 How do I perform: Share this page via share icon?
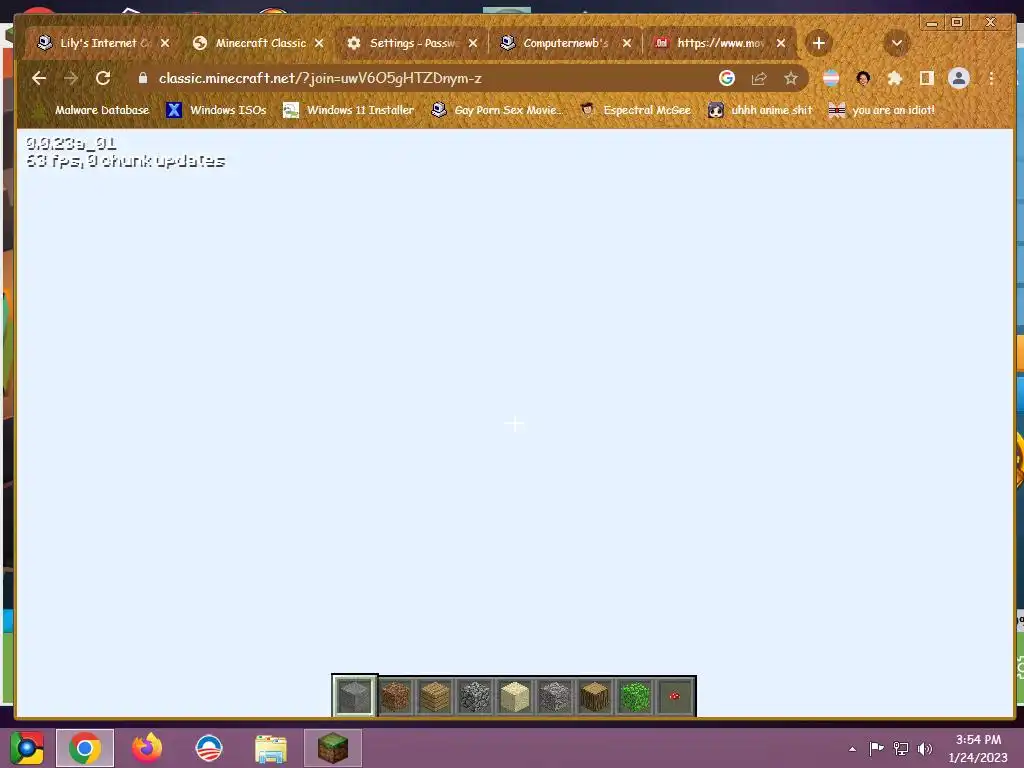pos(759,78)
